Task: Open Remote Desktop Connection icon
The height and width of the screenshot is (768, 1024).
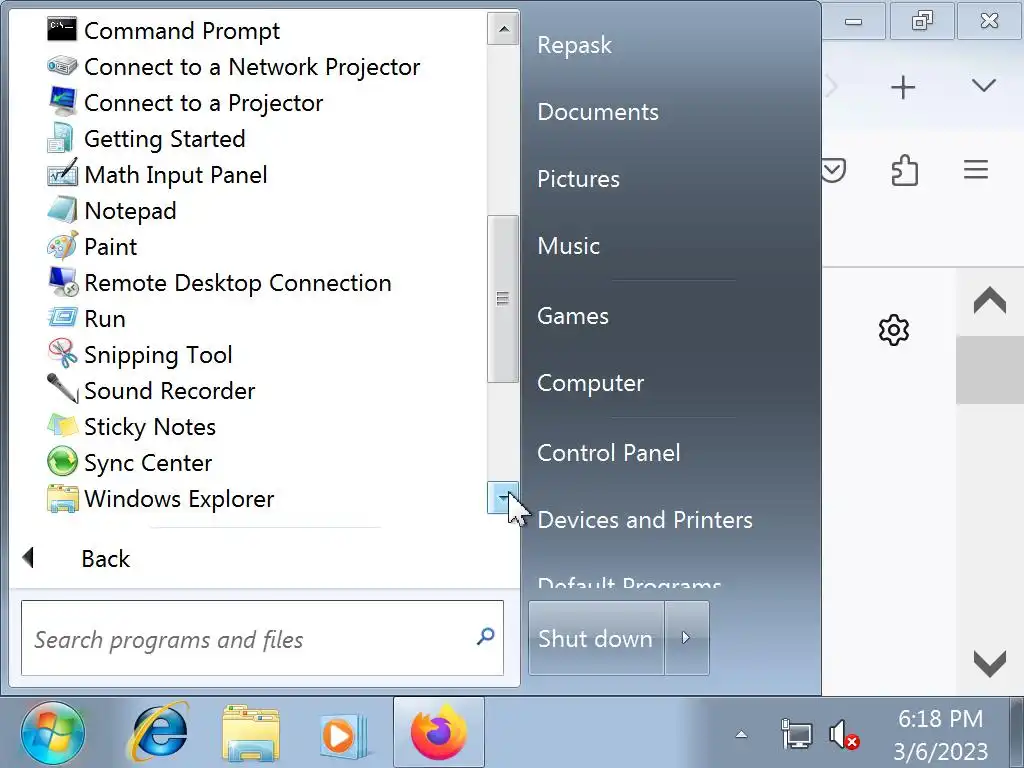Action: point(62,282)
